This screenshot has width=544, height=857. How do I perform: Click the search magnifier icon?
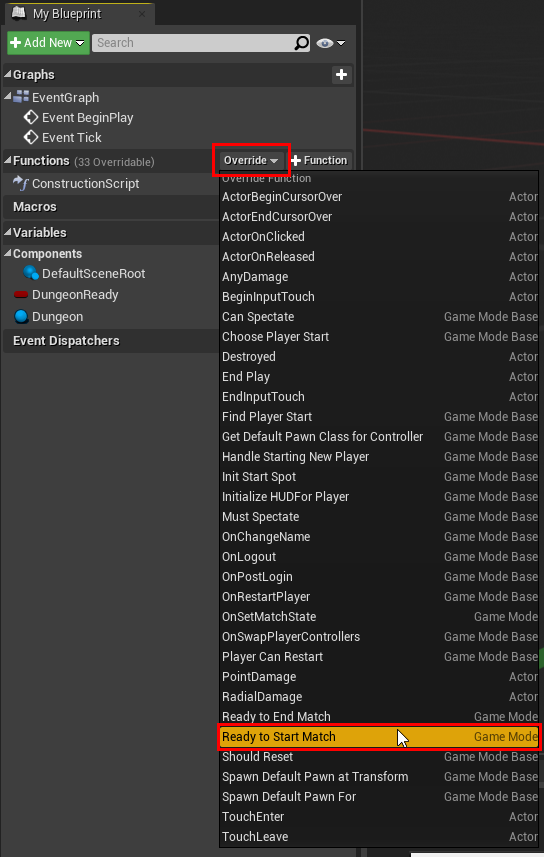click(x=301, y=43)
